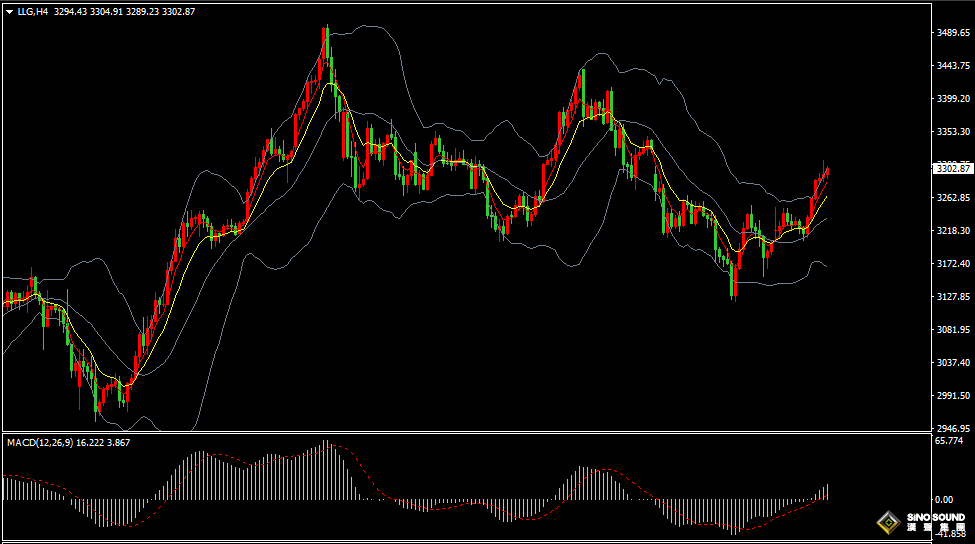975x544 pixels.
Task: Click the Sino Sound diamond logo icon
Action: [886, 521]
